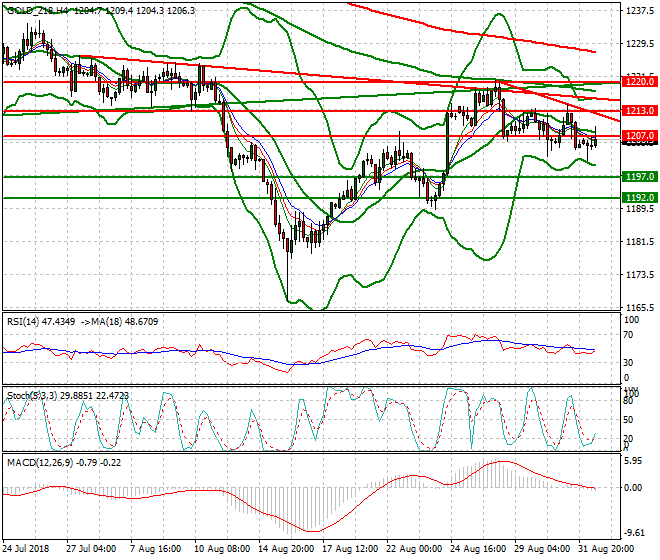This screenshot has height=560, width=660.
Task: Select the 1220.0 red resistance level label
Action: (x=638, y=82)
